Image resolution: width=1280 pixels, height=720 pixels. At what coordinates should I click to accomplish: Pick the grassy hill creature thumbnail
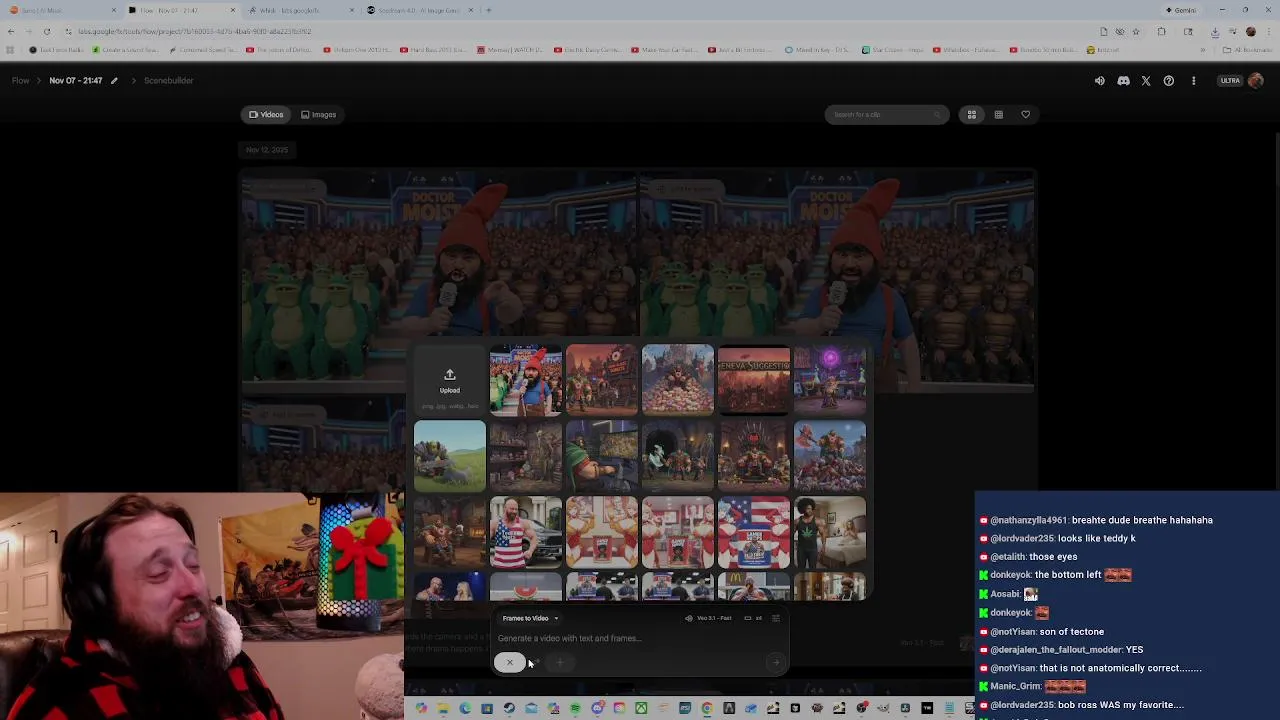click(450, 456)
